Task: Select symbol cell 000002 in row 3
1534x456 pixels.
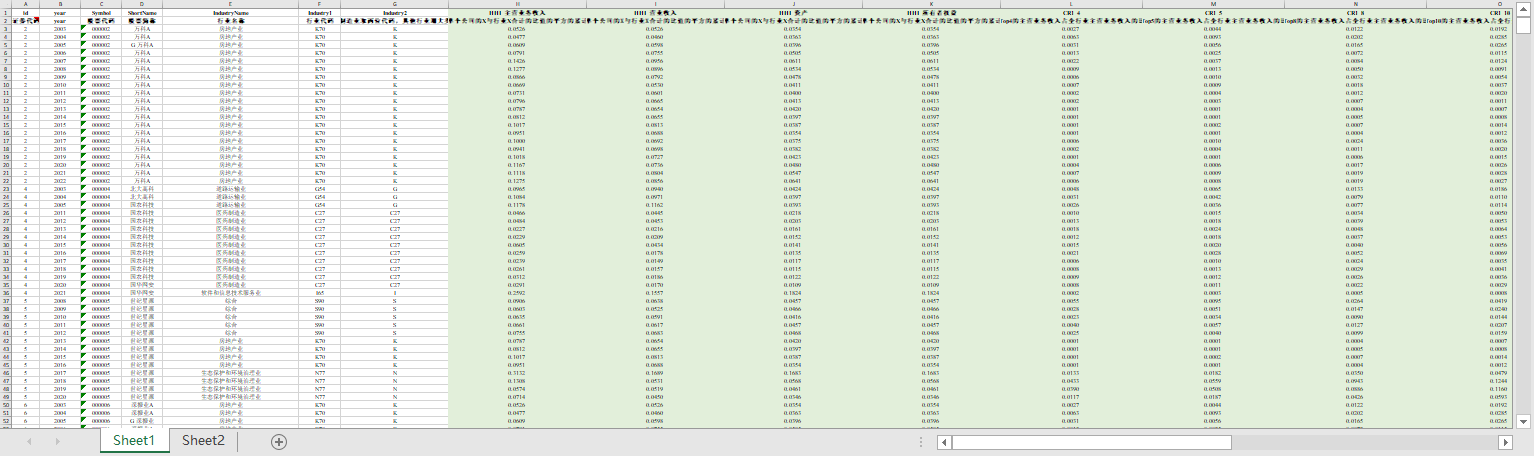Action: tap(100, 28)
